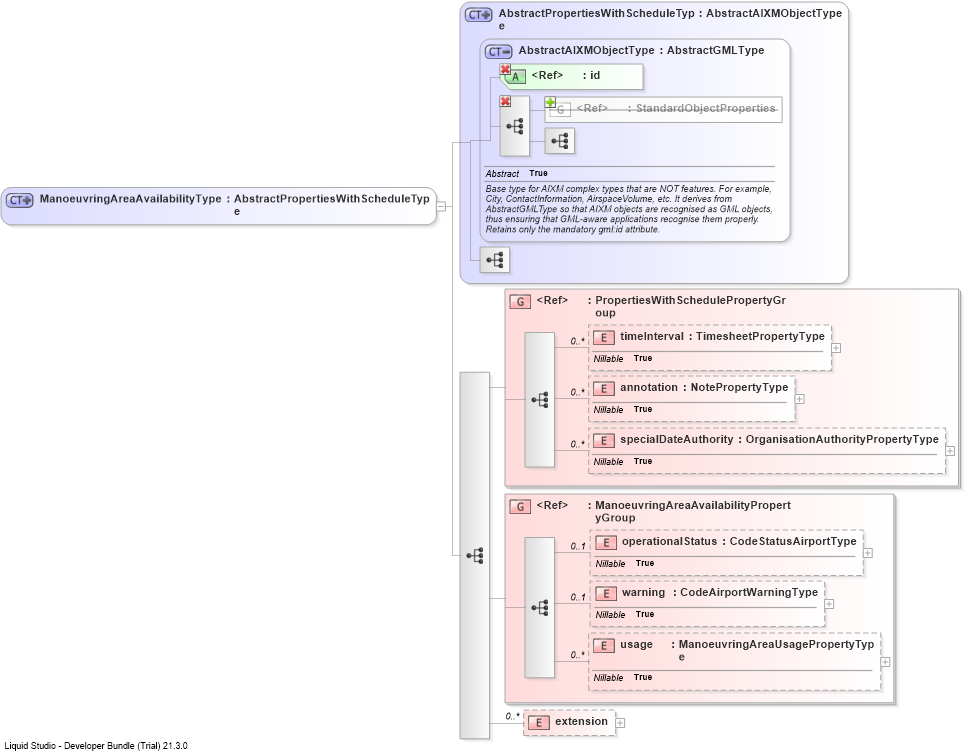Select warning : CodeAirportWarningType text
The image size is (965, 751).
(719, 593)
